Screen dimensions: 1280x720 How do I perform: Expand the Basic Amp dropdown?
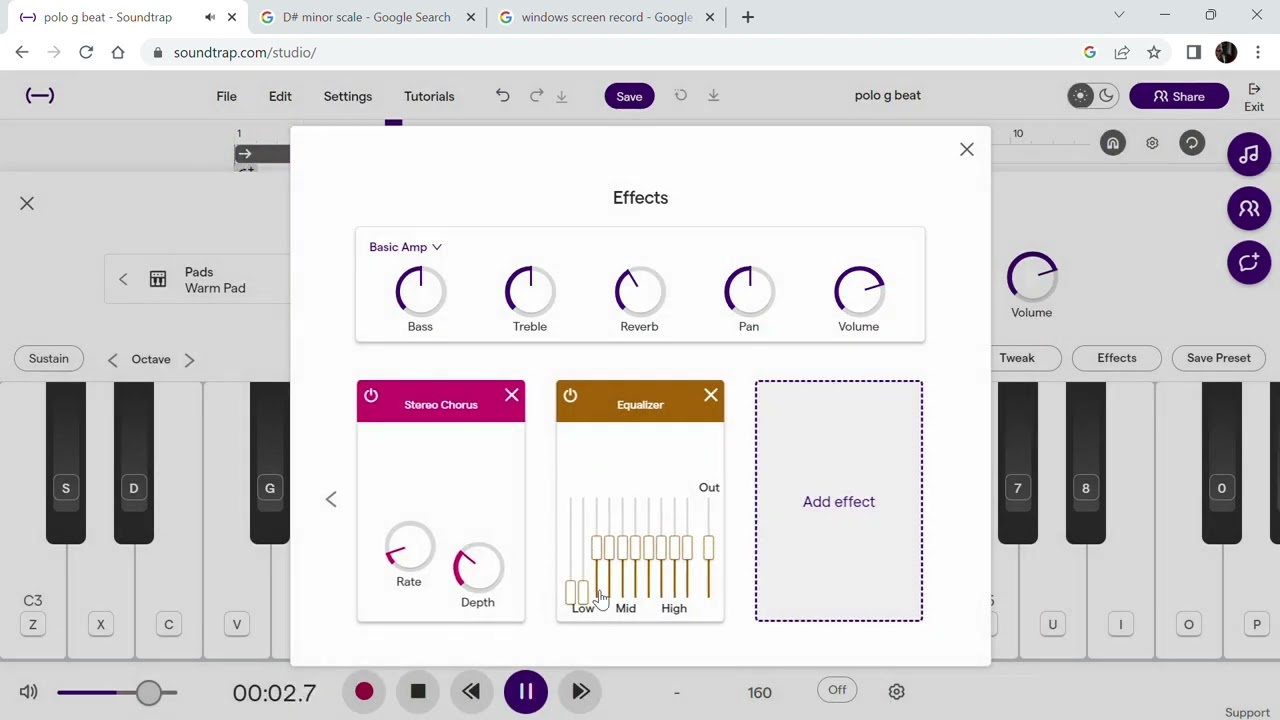[x=405, y=247]
